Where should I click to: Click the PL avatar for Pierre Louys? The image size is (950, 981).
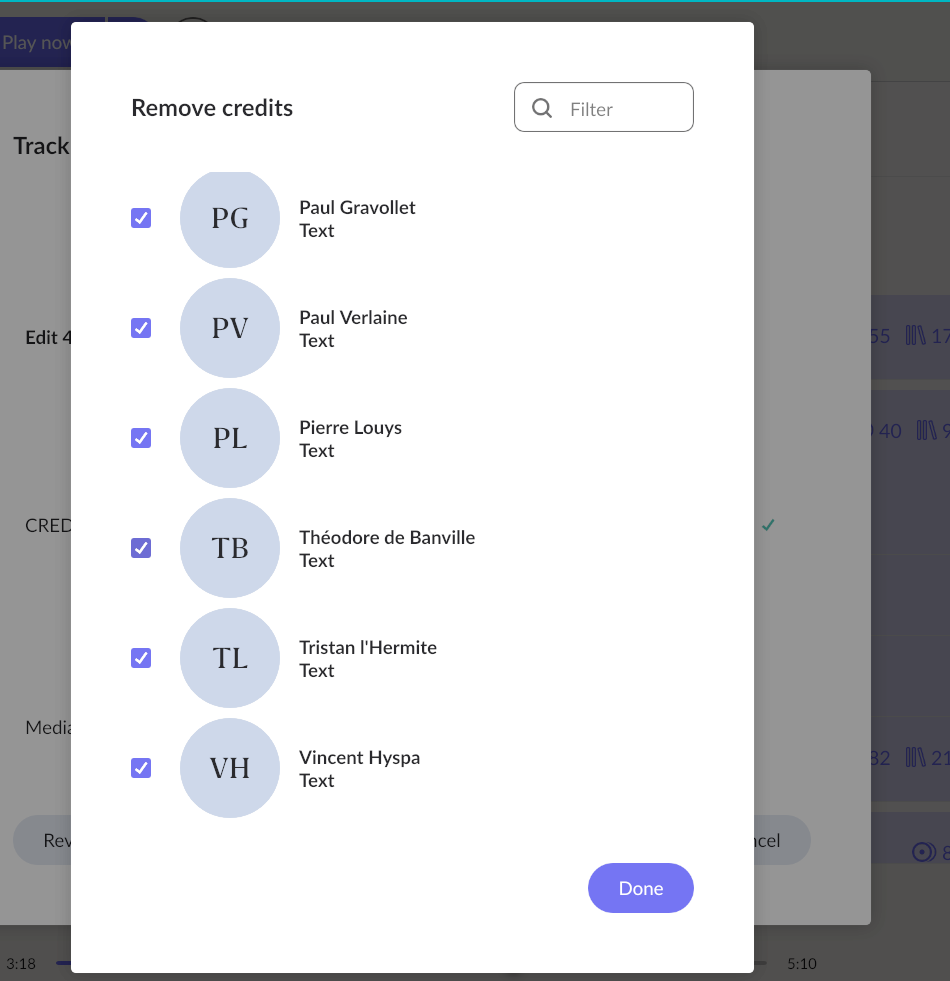click(230, 438)
